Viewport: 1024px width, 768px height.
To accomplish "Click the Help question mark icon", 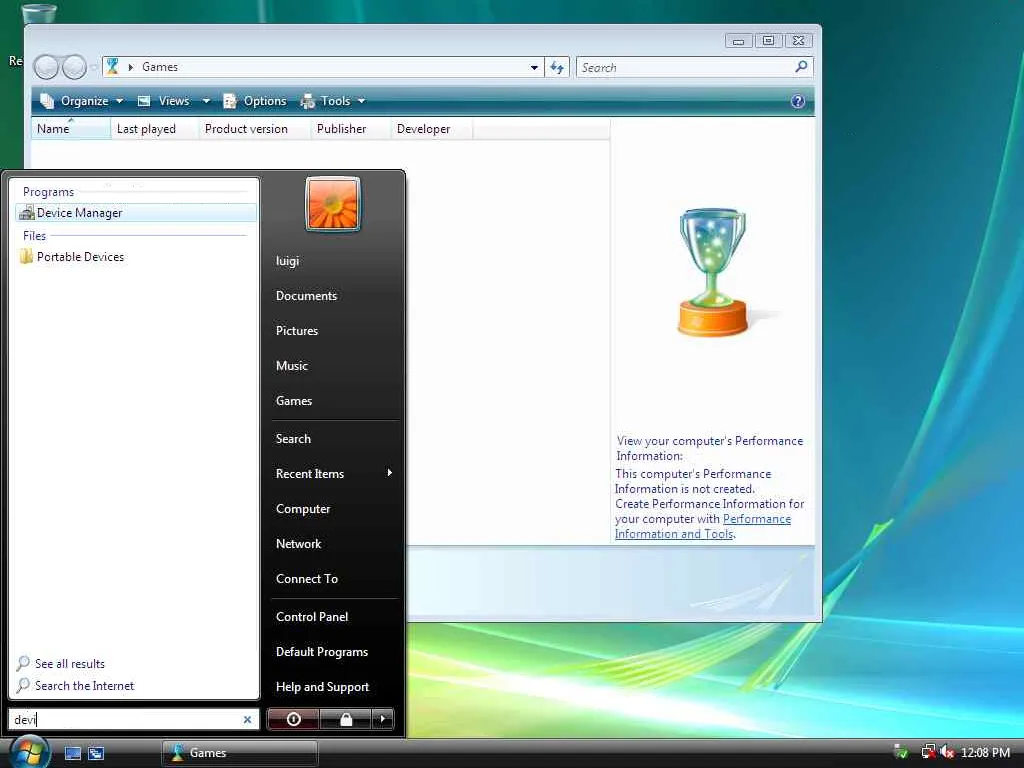I will click(x=797, y=101).
